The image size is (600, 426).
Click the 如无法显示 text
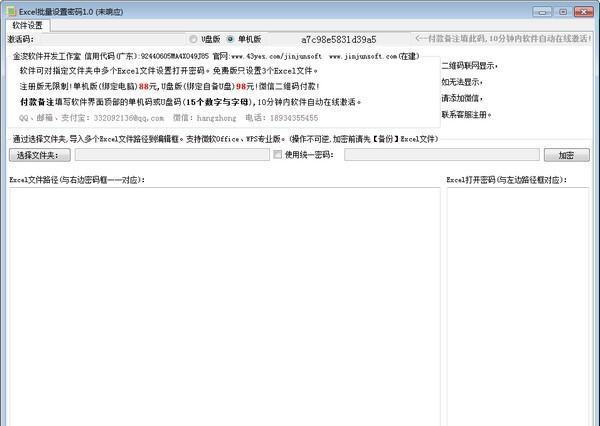pyautogui.click(x=462, y=82)
